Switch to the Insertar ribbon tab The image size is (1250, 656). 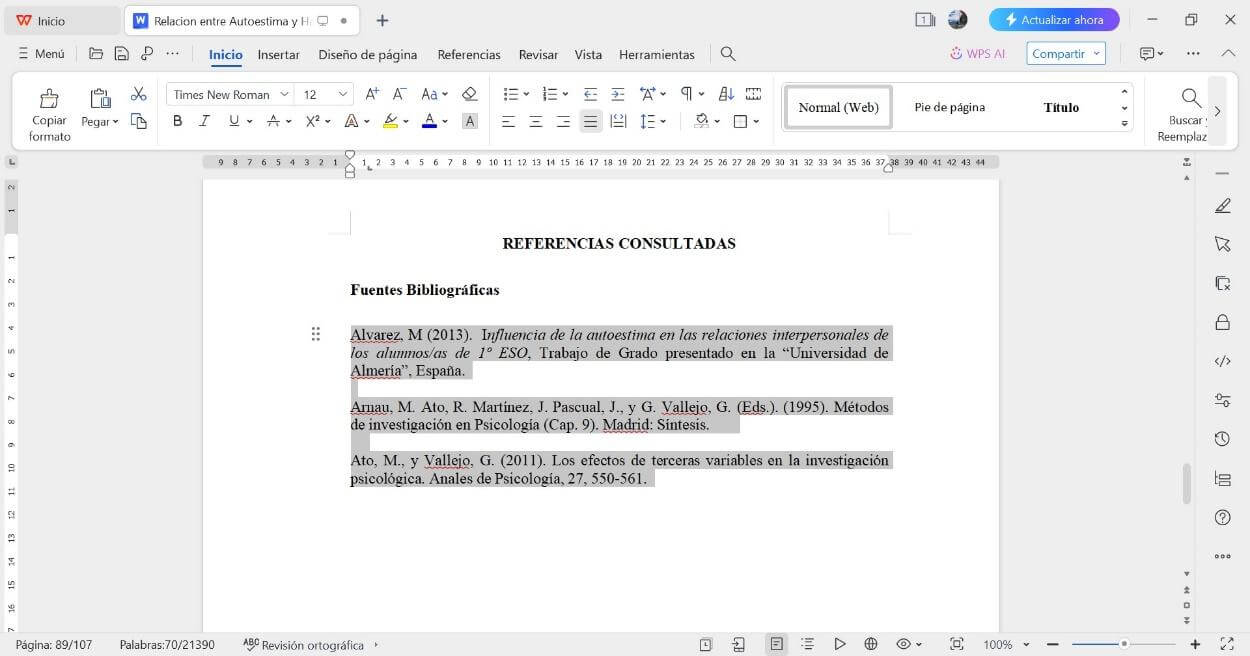(278, 54)
